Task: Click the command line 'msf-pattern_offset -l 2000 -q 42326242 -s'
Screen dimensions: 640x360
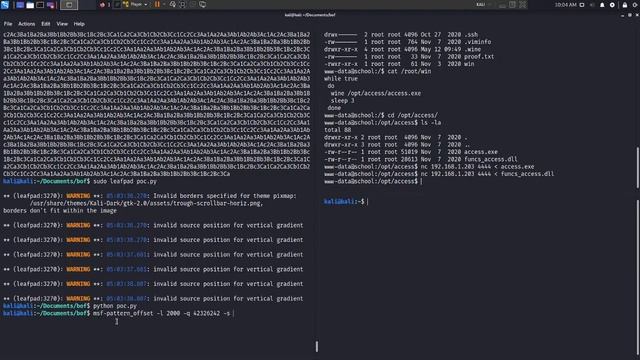Action: point(161,313)
